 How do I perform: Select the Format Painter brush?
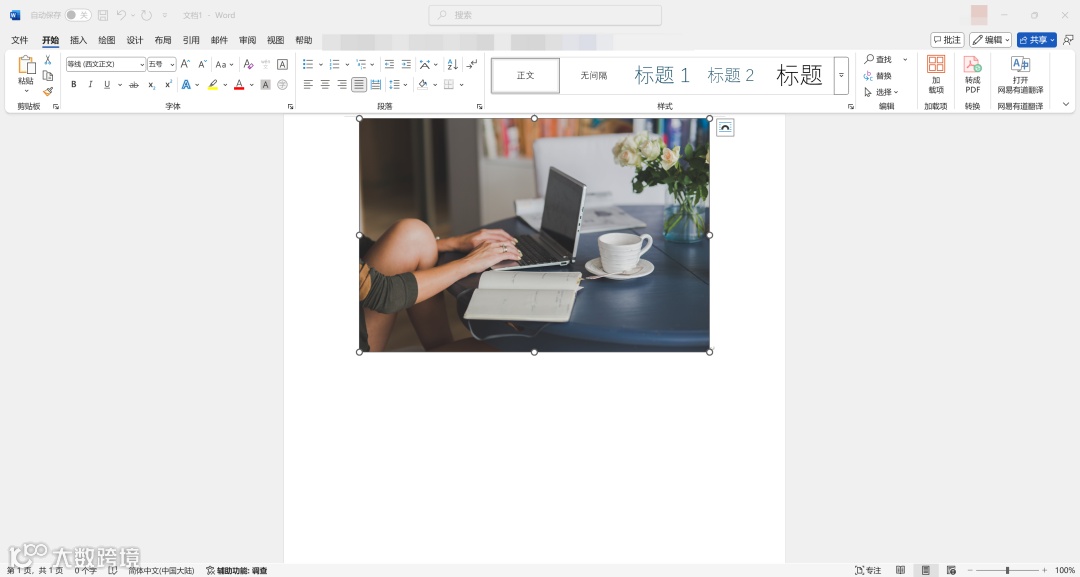[48, 92]
